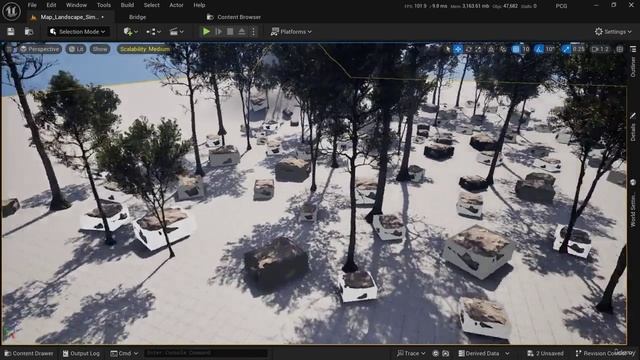
Task: Open the World Settings side panel tab
Action: [633, 204]
